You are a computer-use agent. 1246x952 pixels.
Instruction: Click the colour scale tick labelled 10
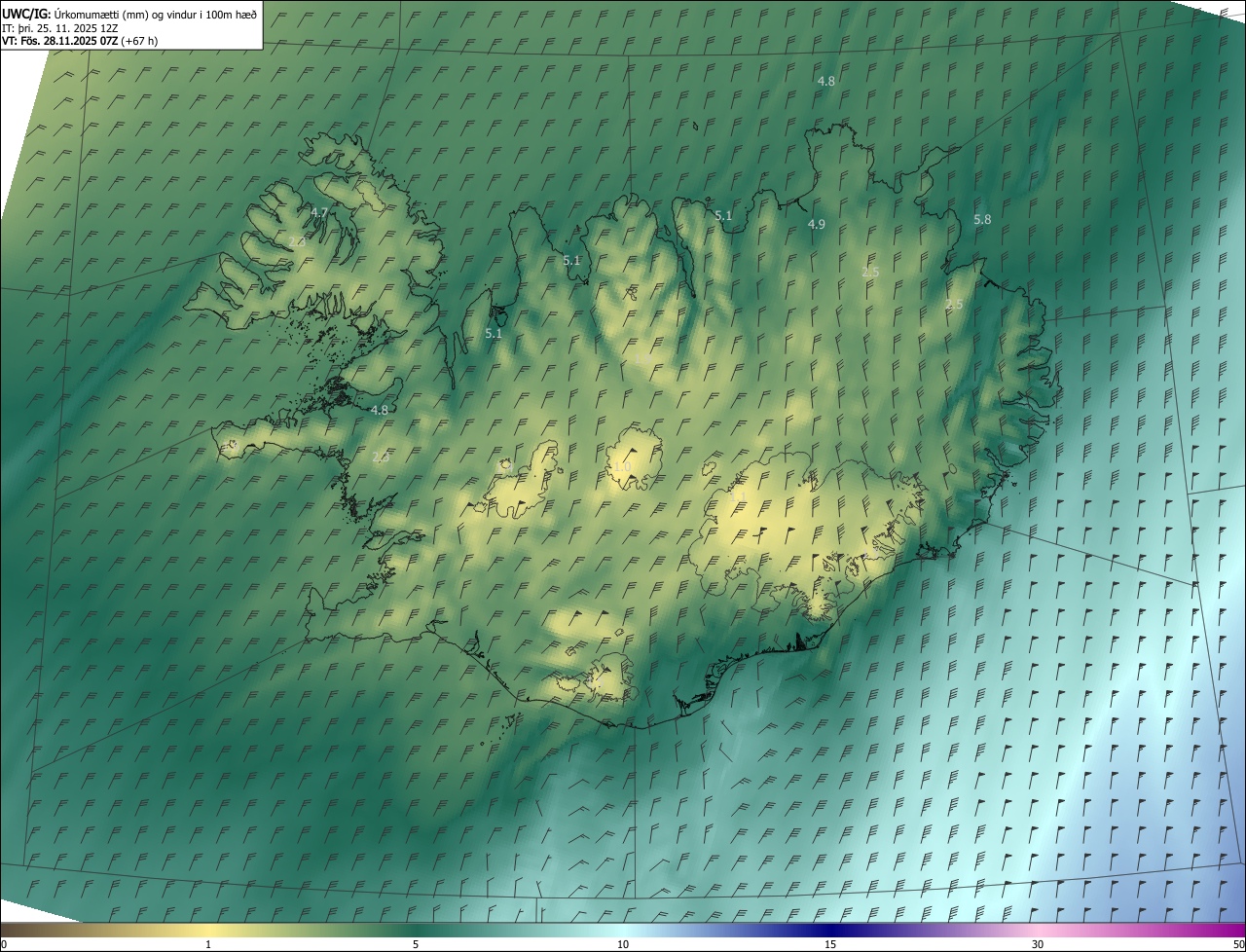tap(623, 944)
